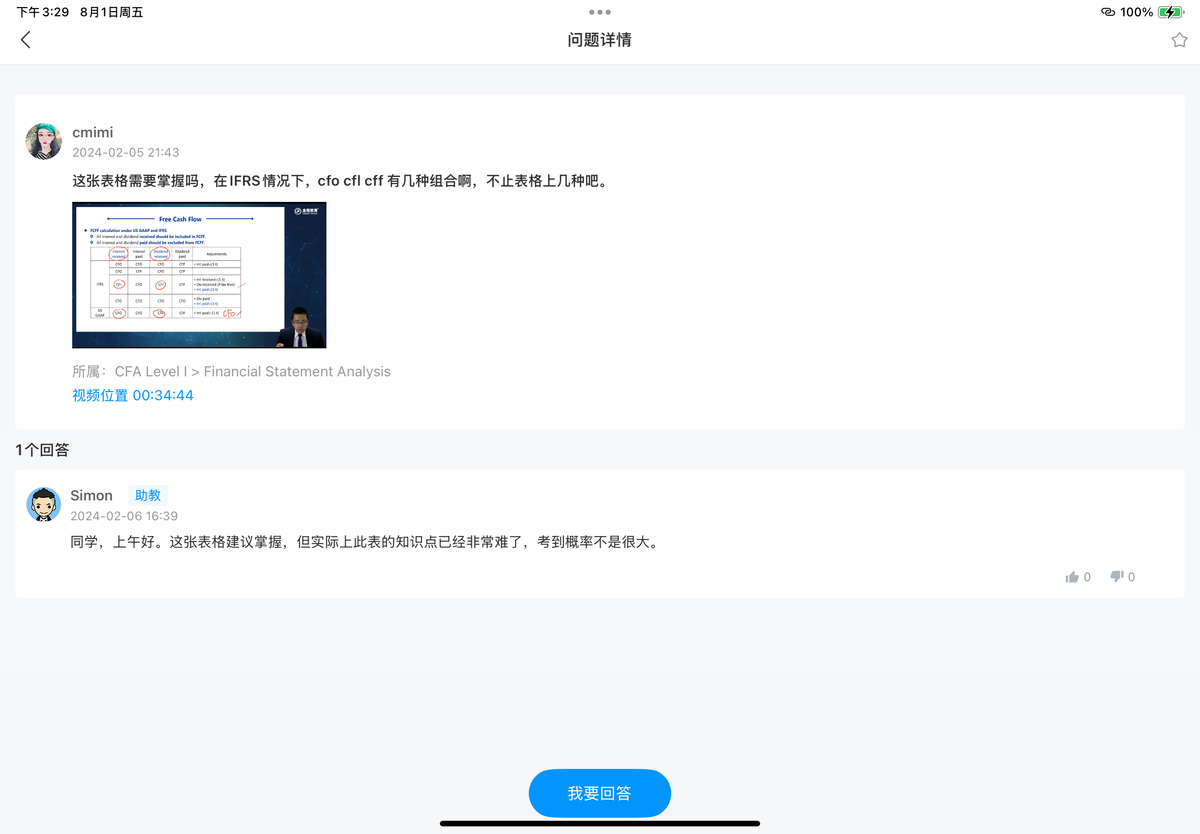This screenshot has width=1200, height=834.
Task: Tap the battery indicator in the status bar
Action: tap(1170, 12)
